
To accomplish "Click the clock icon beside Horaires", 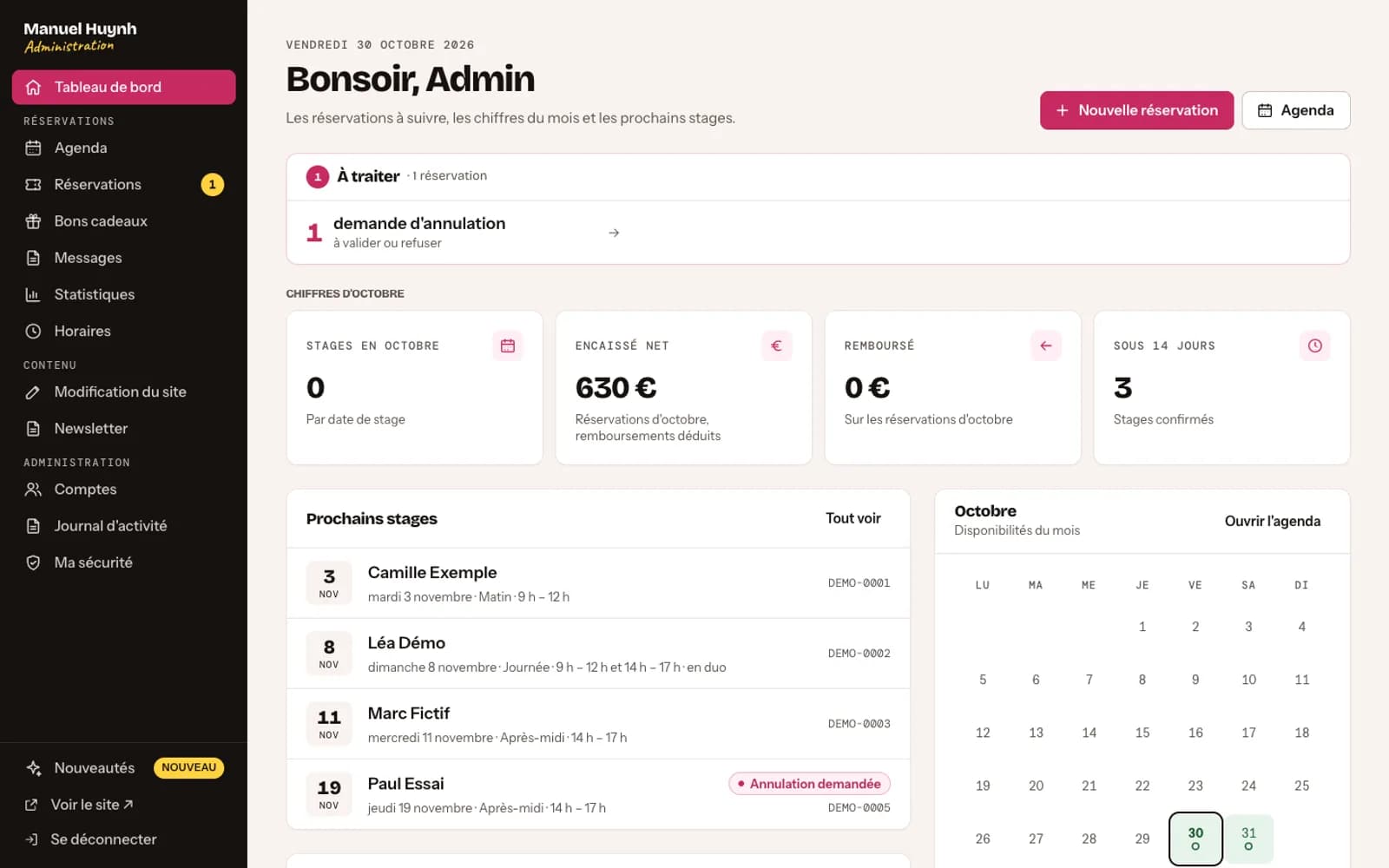I will [x=33, y=331].
